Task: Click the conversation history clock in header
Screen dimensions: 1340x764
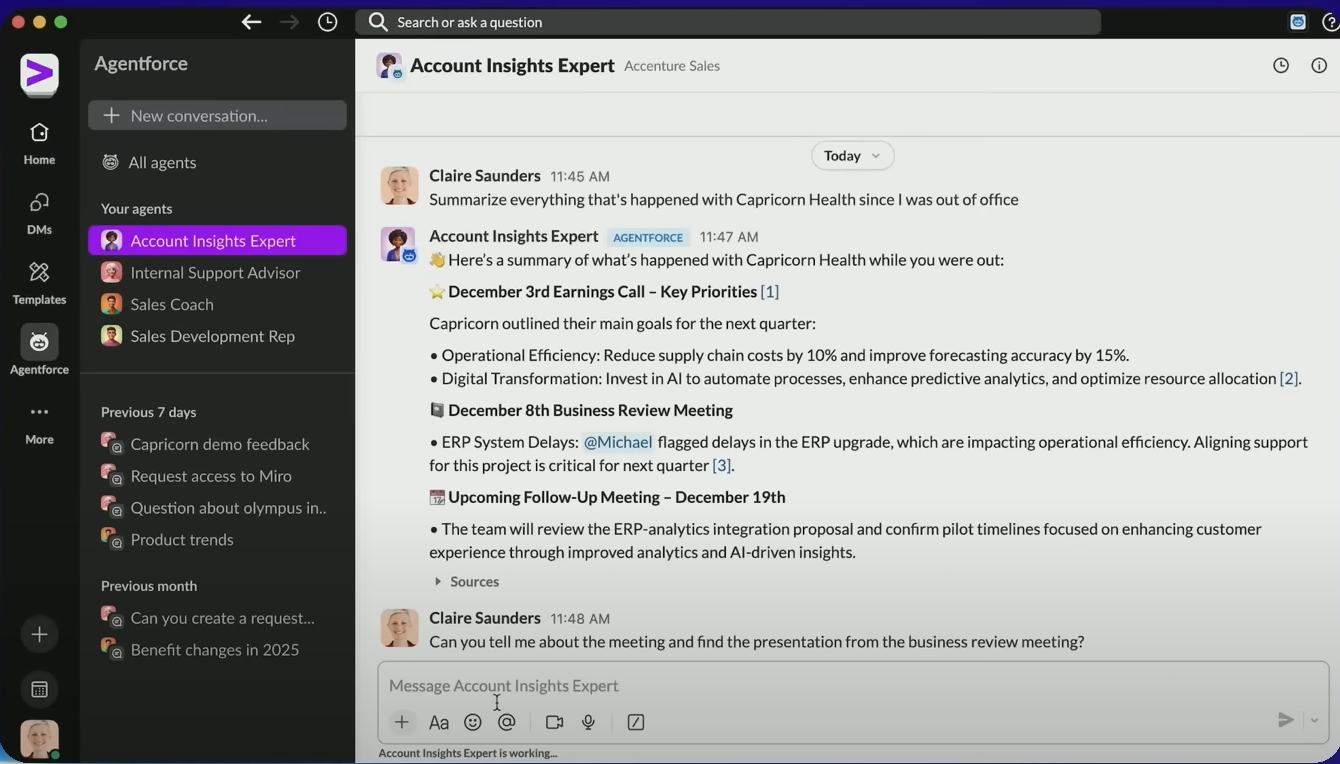Action: point(1281,65)
